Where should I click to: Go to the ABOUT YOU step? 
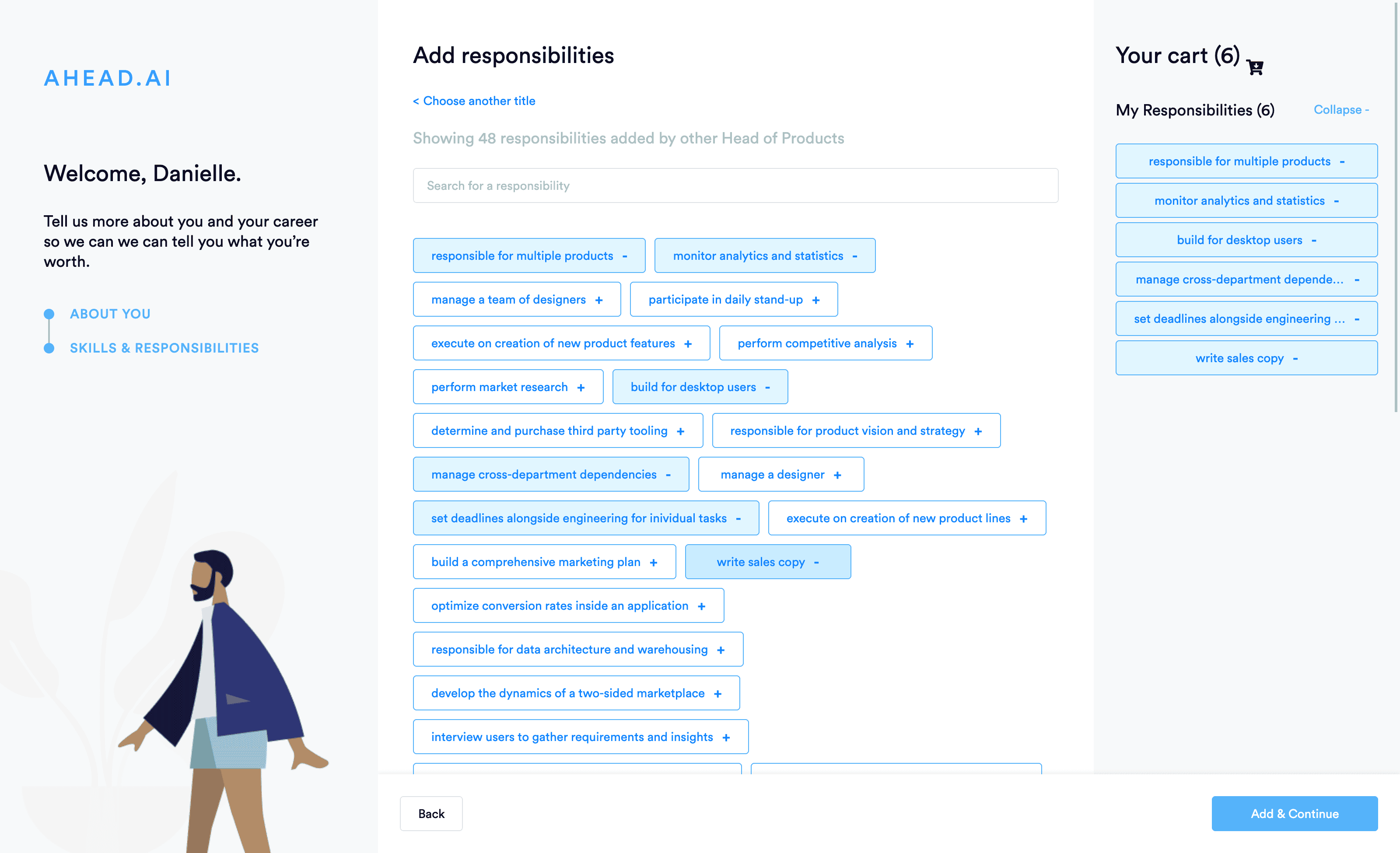(x=110, y=314)
